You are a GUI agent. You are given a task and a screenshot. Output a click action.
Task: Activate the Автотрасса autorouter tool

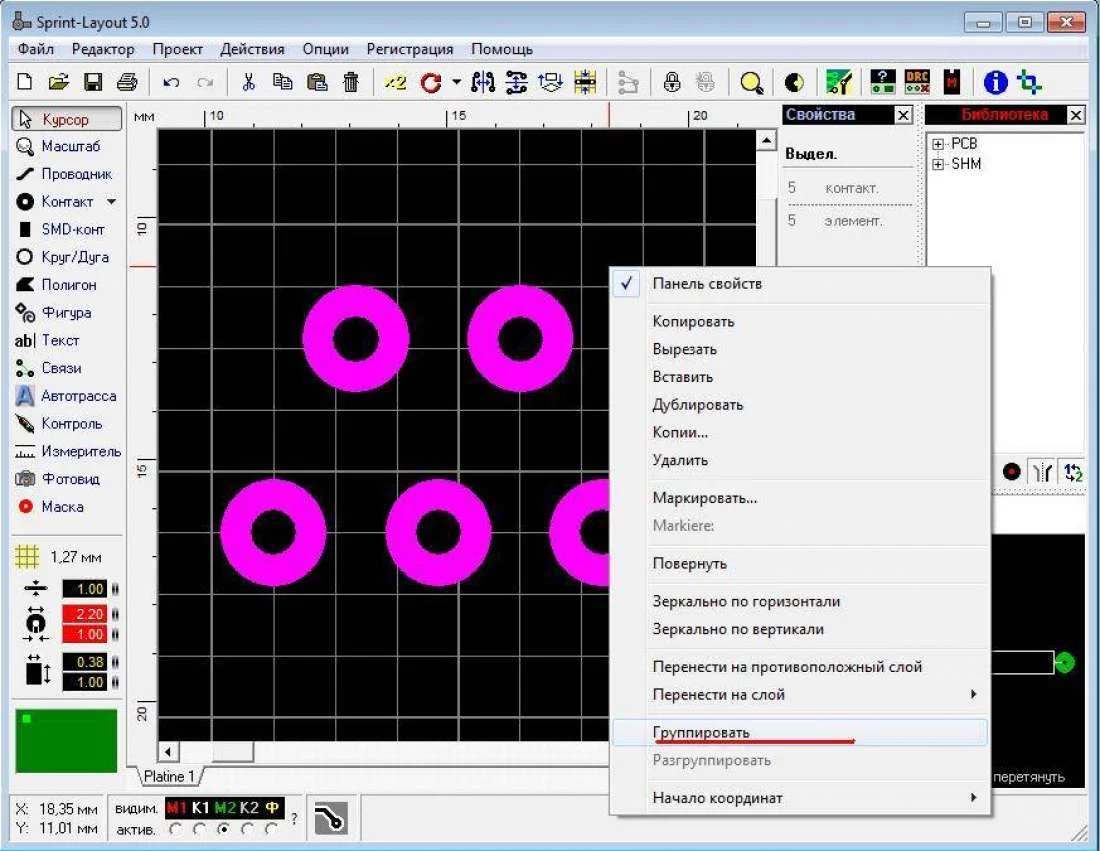[66, 396]
